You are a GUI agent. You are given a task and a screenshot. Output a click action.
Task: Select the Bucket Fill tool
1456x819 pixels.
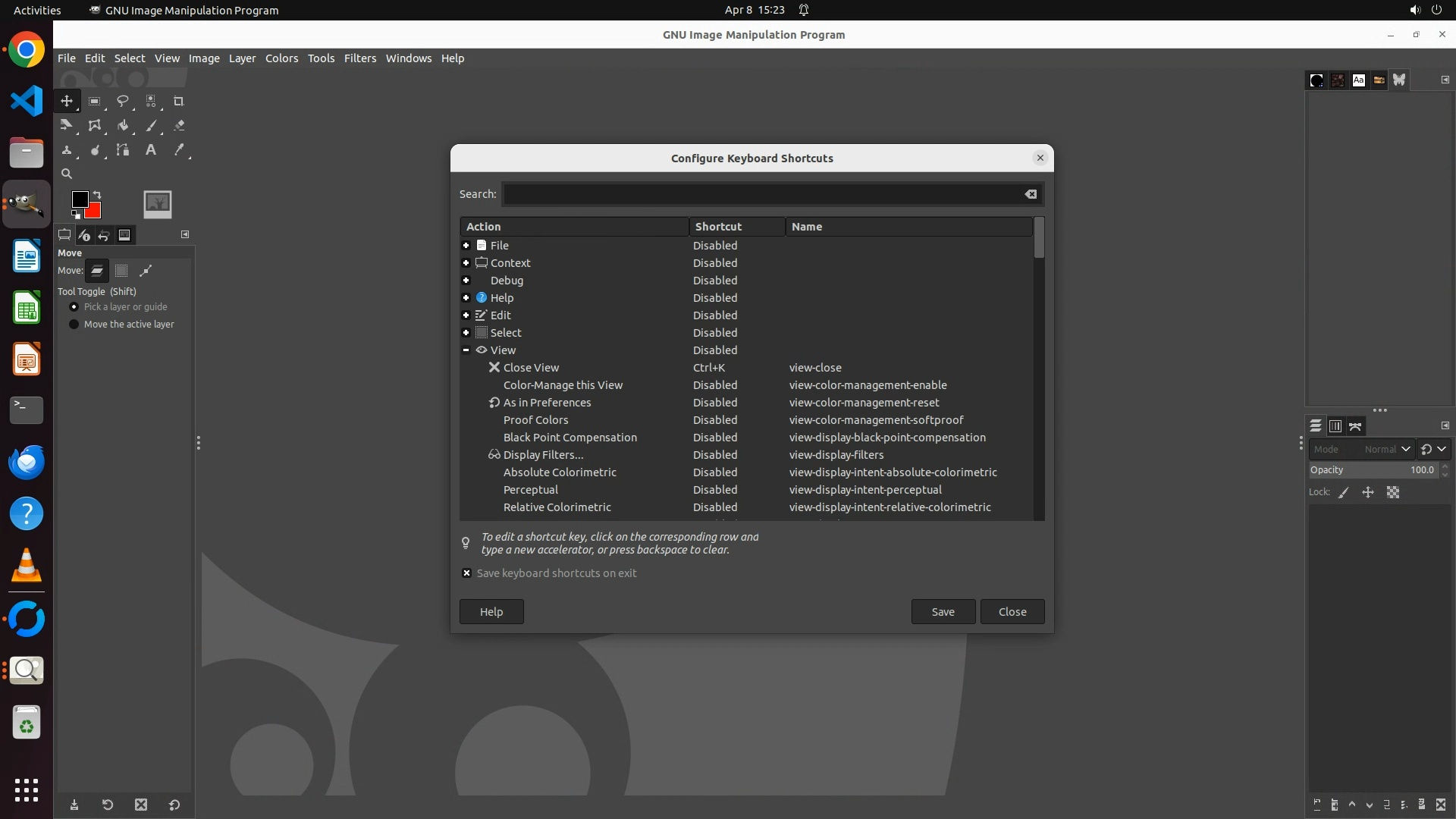point(122,126)
